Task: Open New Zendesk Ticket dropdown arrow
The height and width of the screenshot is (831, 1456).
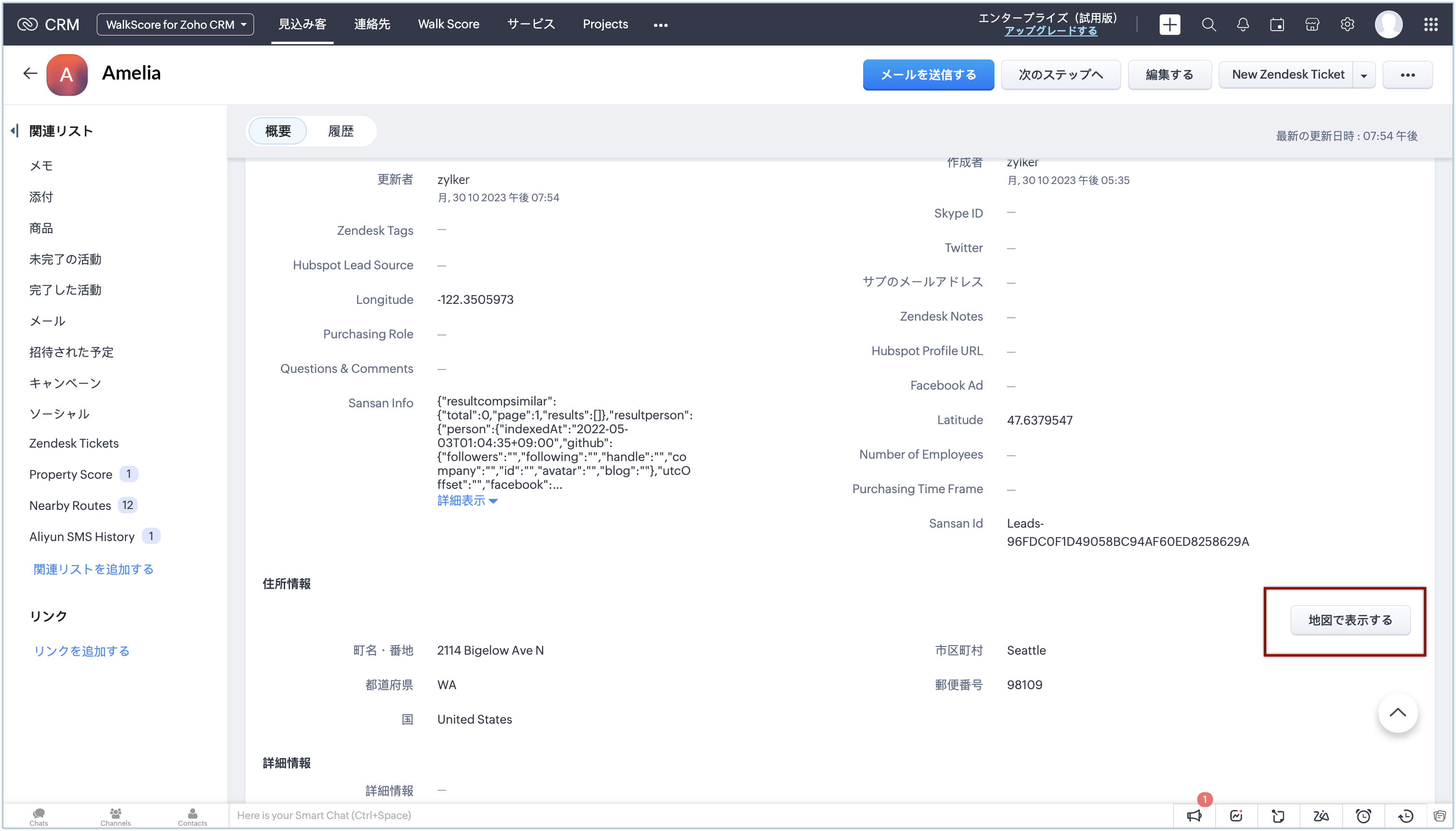Action: click(1364, 75)
